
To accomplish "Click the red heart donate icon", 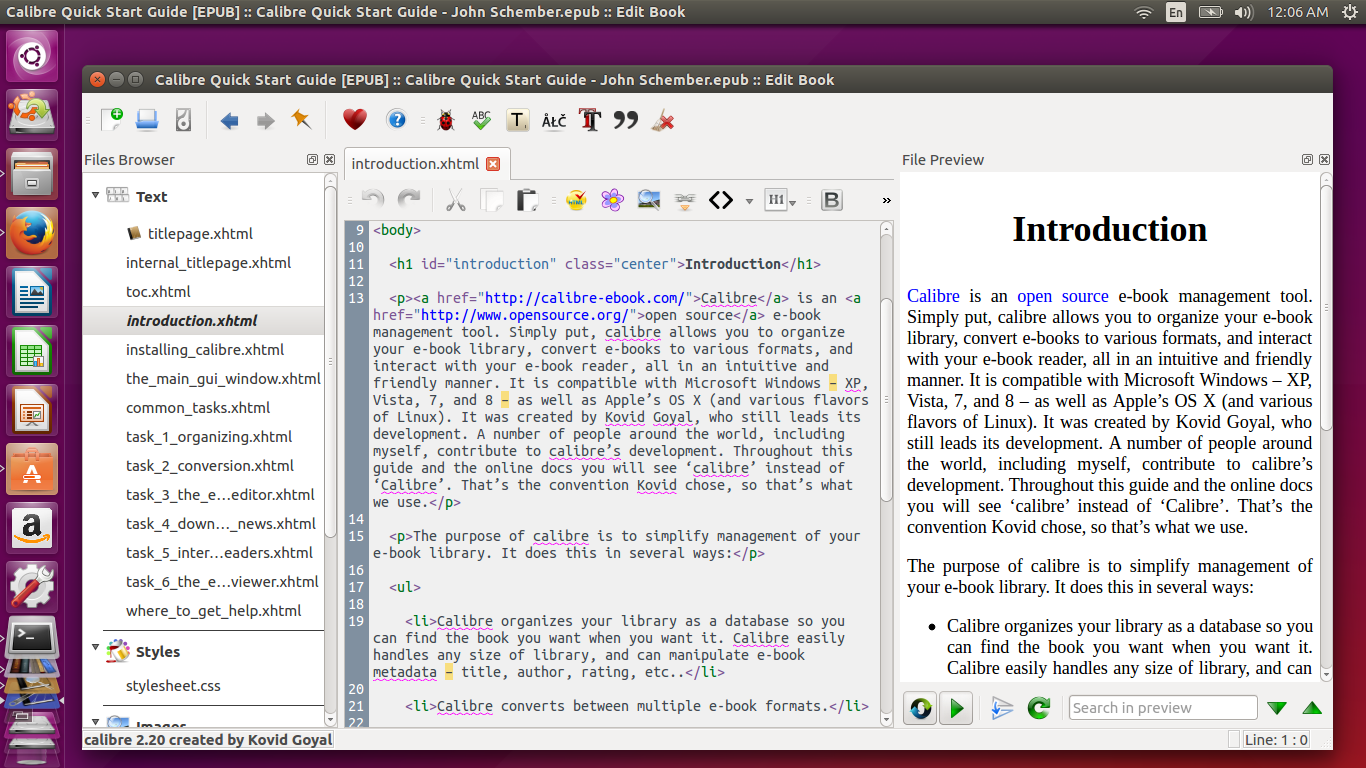I will [x=355, y=120].
